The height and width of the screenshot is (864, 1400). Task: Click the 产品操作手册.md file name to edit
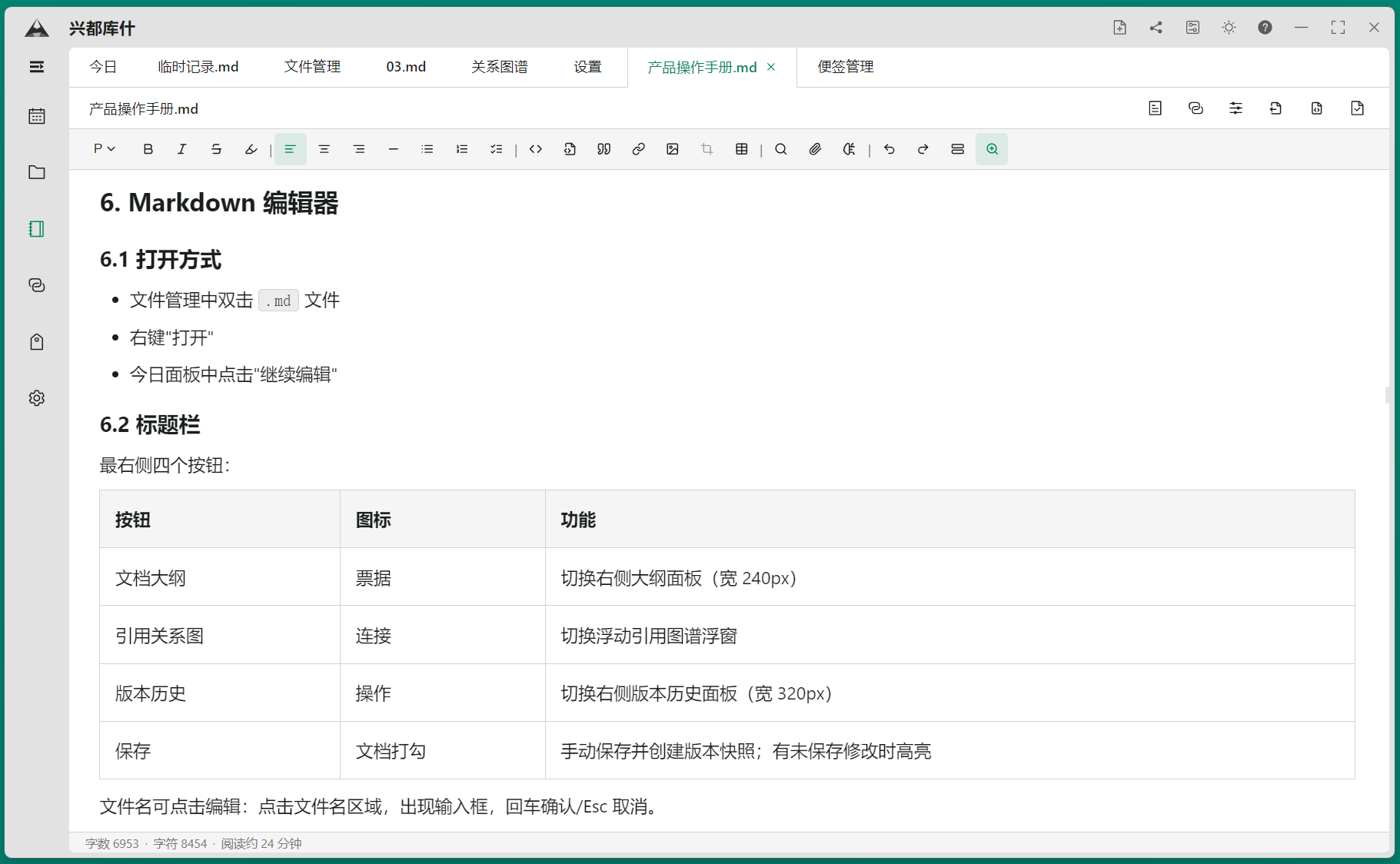pos(144,109)
